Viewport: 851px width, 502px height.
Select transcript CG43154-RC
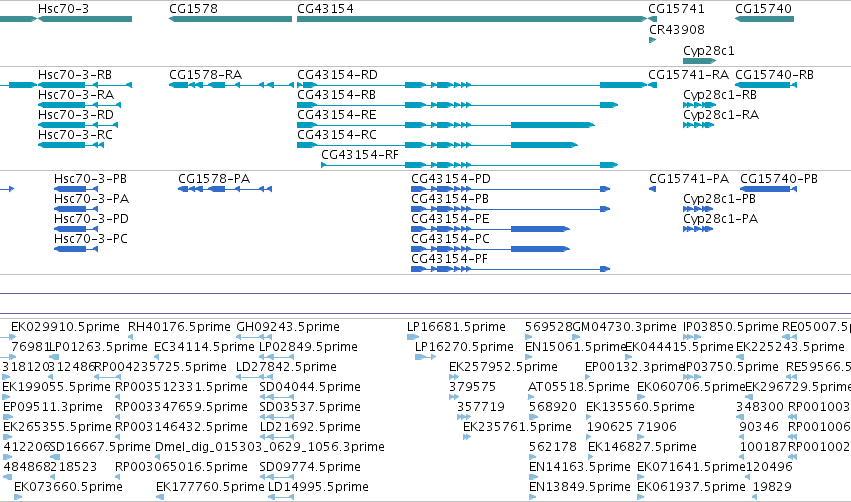336,135
